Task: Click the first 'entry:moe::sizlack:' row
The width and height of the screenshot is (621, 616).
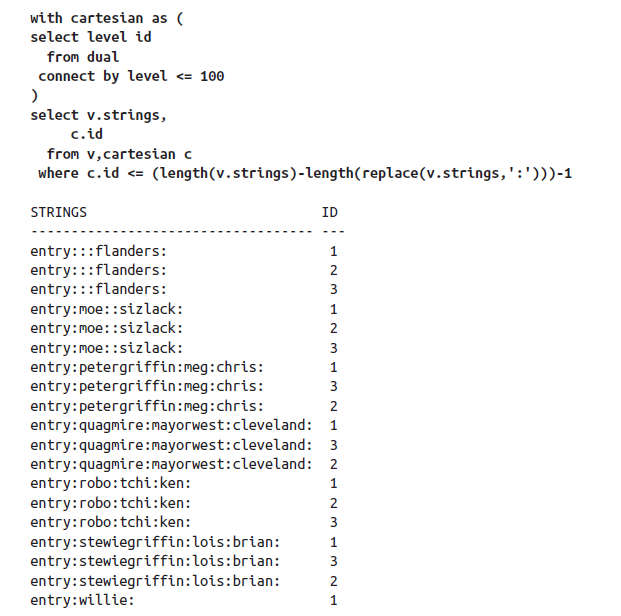Action: pyautogui.click(x=107, y=309)
